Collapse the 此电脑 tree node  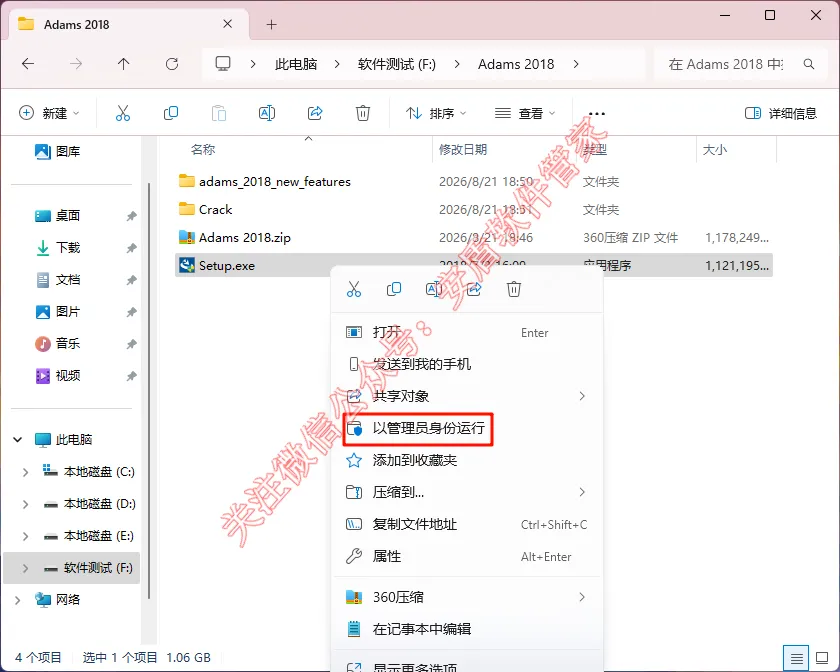click(x=18, y=439)
